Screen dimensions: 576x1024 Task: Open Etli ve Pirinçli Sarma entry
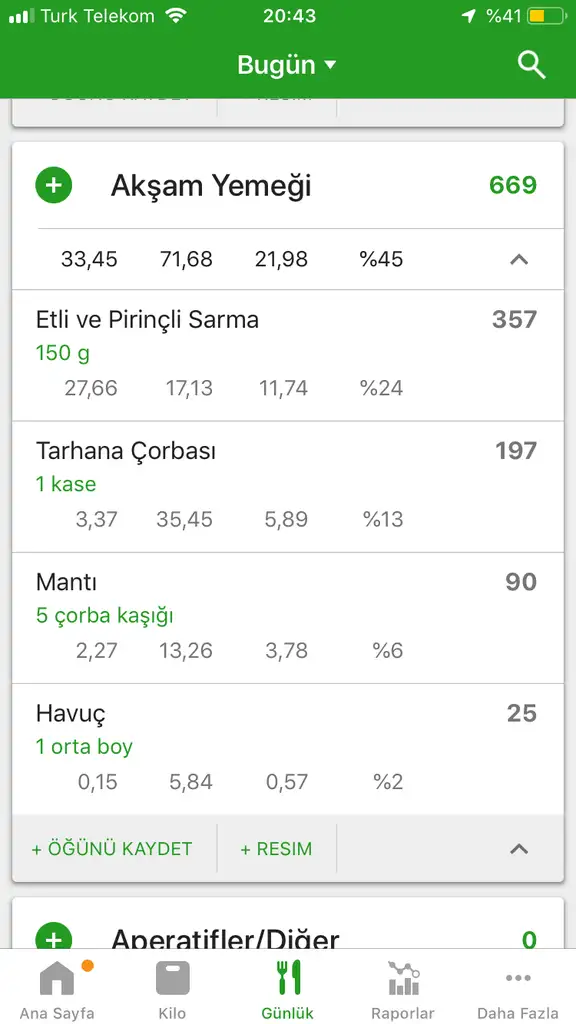[x=288, y=355]
